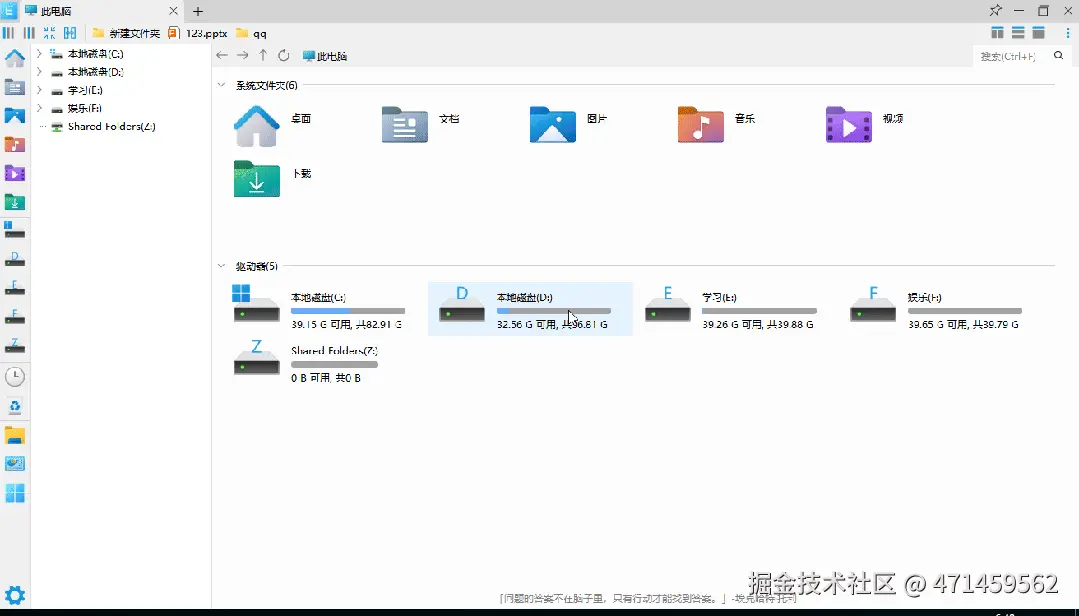1079x616 pixels.
Task: Open the C drive icon in the left sidebar
Action: [x=14, y=230]
